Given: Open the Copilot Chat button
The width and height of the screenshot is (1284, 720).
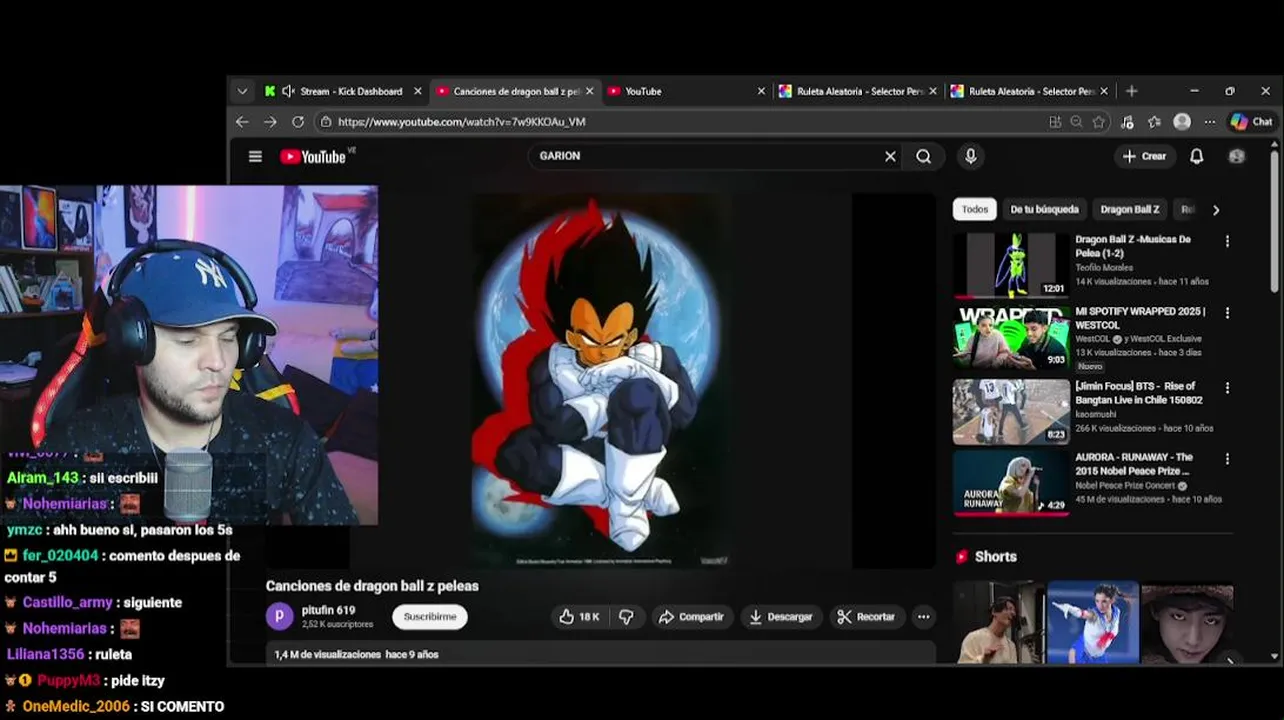Looking at the screenshot, I should [1251, 122].
